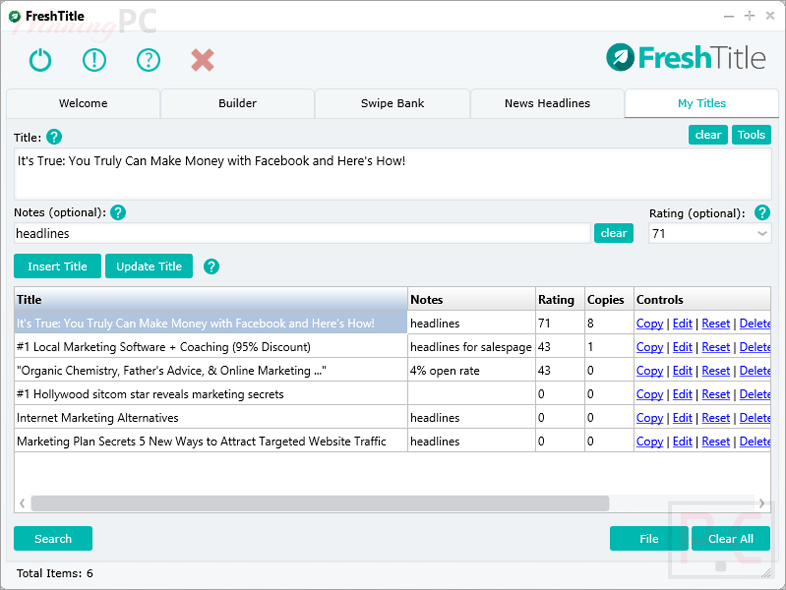Reset the Internet Marketing Alternatives row

716,418
